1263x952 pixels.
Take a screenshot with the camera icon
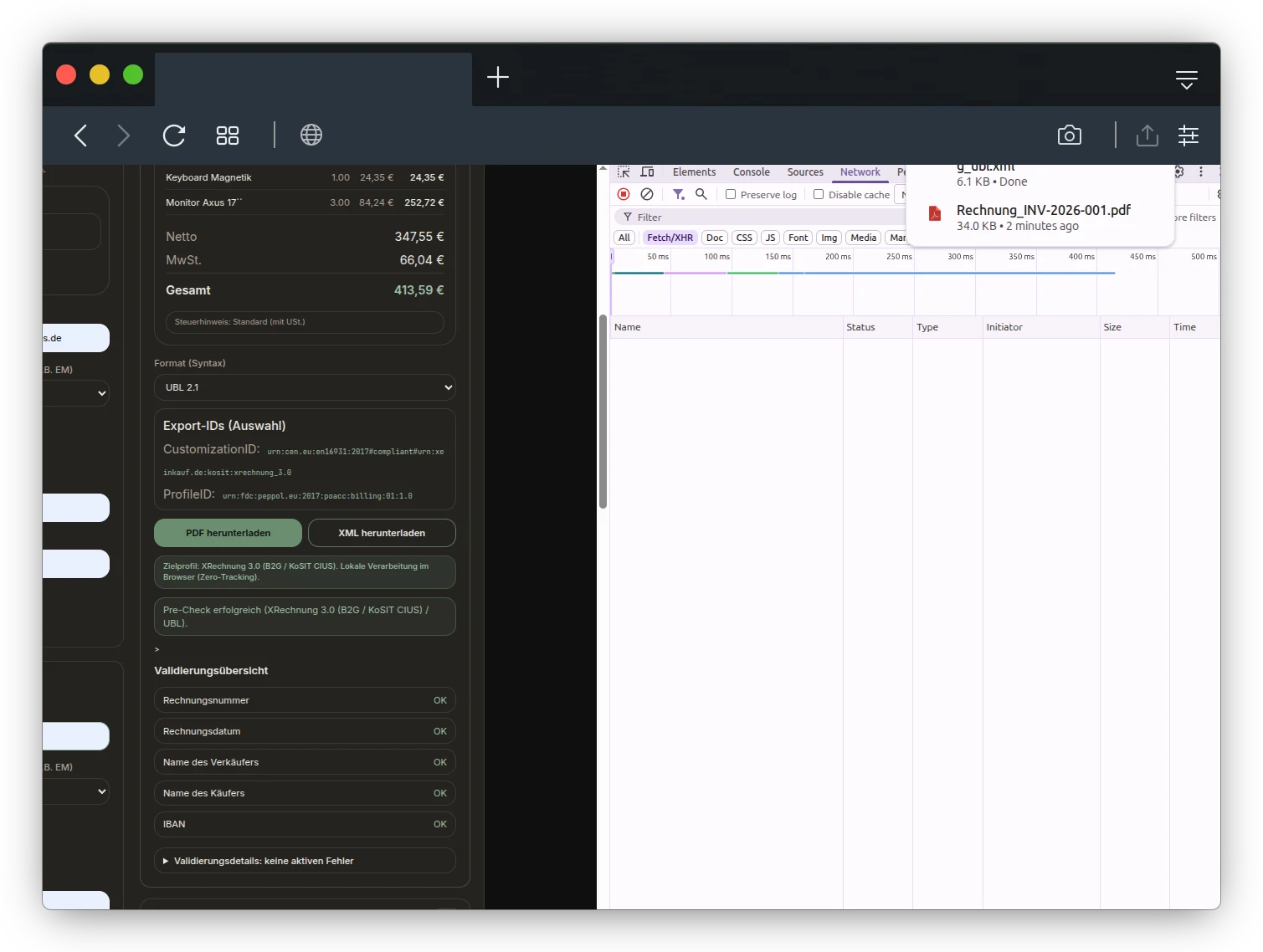[1069, 136]
